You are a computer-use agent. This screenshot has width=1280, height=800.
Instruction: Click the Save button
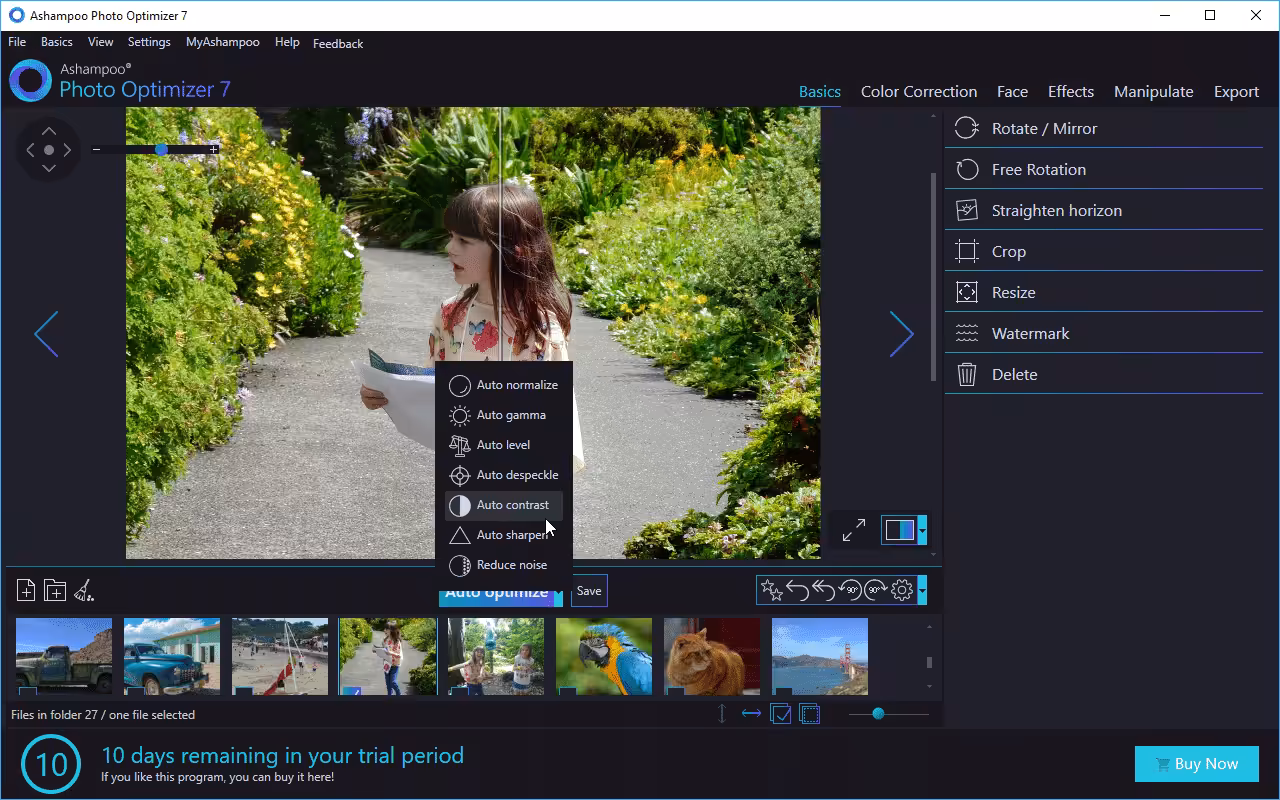(x=588, y=591)
